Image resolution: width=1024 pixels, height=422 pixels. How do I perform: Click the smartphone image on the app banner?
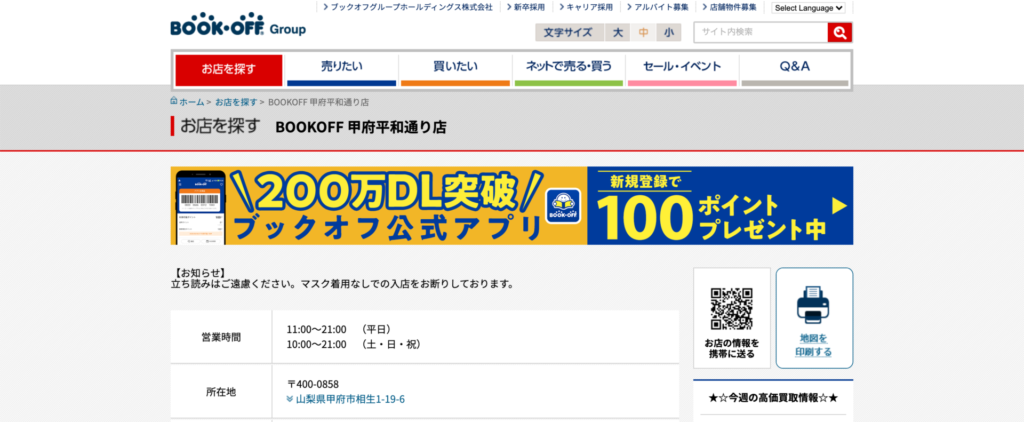(x=199, y=208)
